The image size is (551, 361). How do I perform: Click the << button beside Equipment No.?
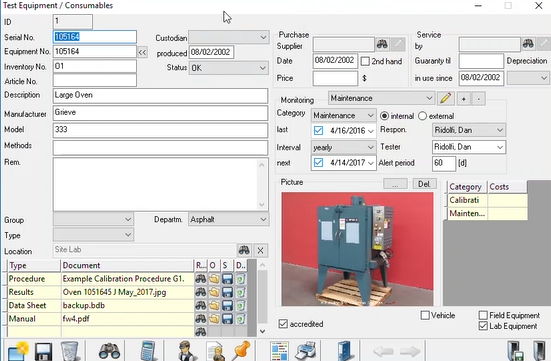point(142,52)
